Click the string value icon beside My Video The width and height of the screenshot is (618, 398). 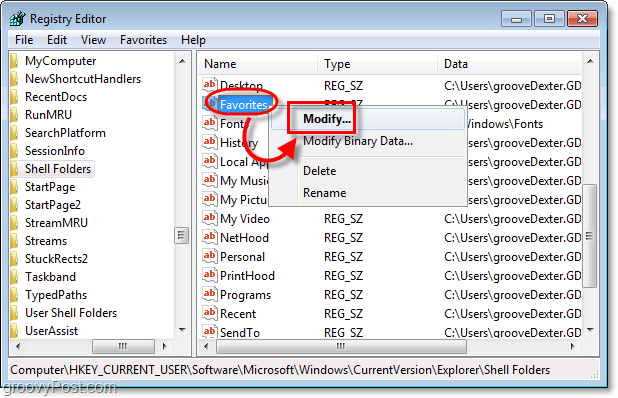(210, 218)
